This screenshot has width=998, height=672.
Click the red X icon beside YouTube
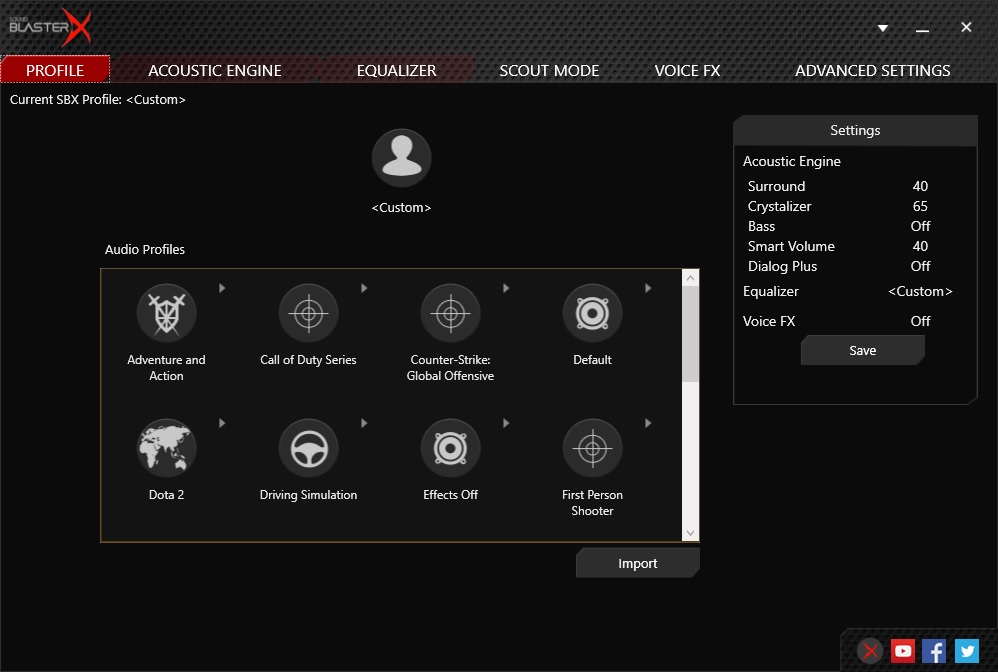(x=870, y=651)
